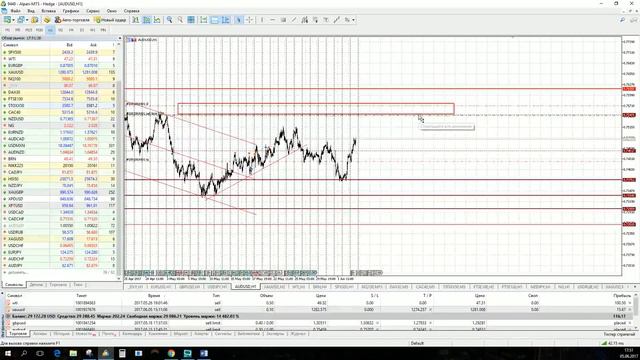Open История tab in toolbox
The image size is (640, 360).
point(62,334)
